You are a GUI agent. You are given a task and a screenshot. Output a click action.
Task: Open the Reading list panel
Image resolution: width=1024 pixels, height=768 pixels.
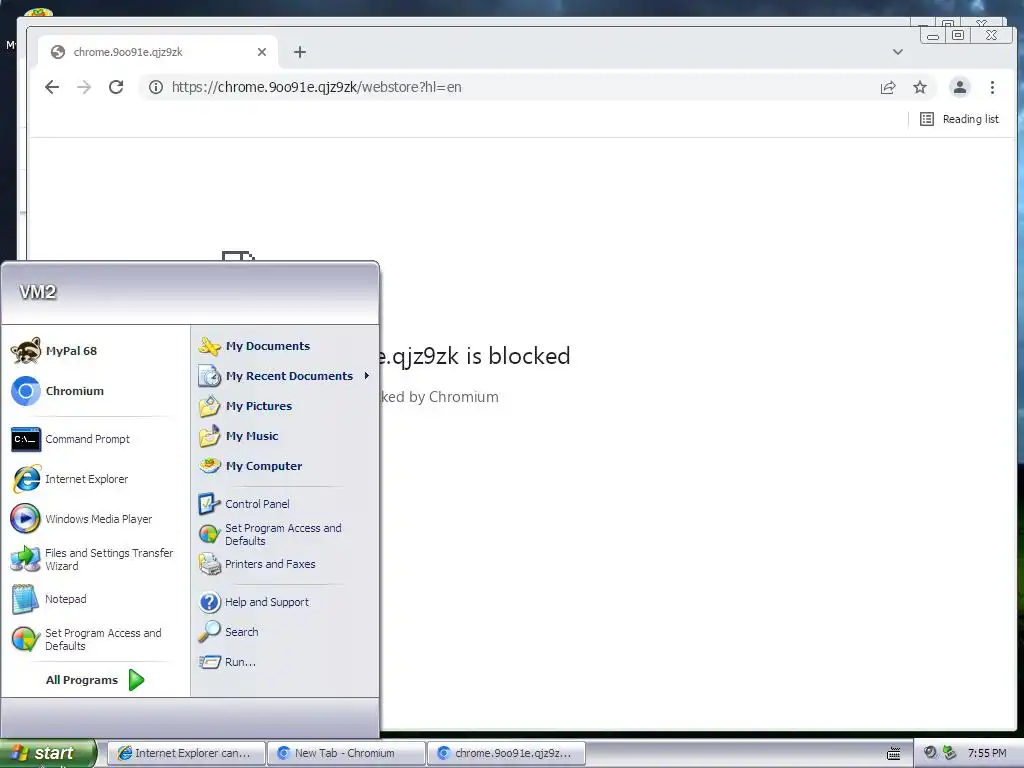tap(959, 119)
